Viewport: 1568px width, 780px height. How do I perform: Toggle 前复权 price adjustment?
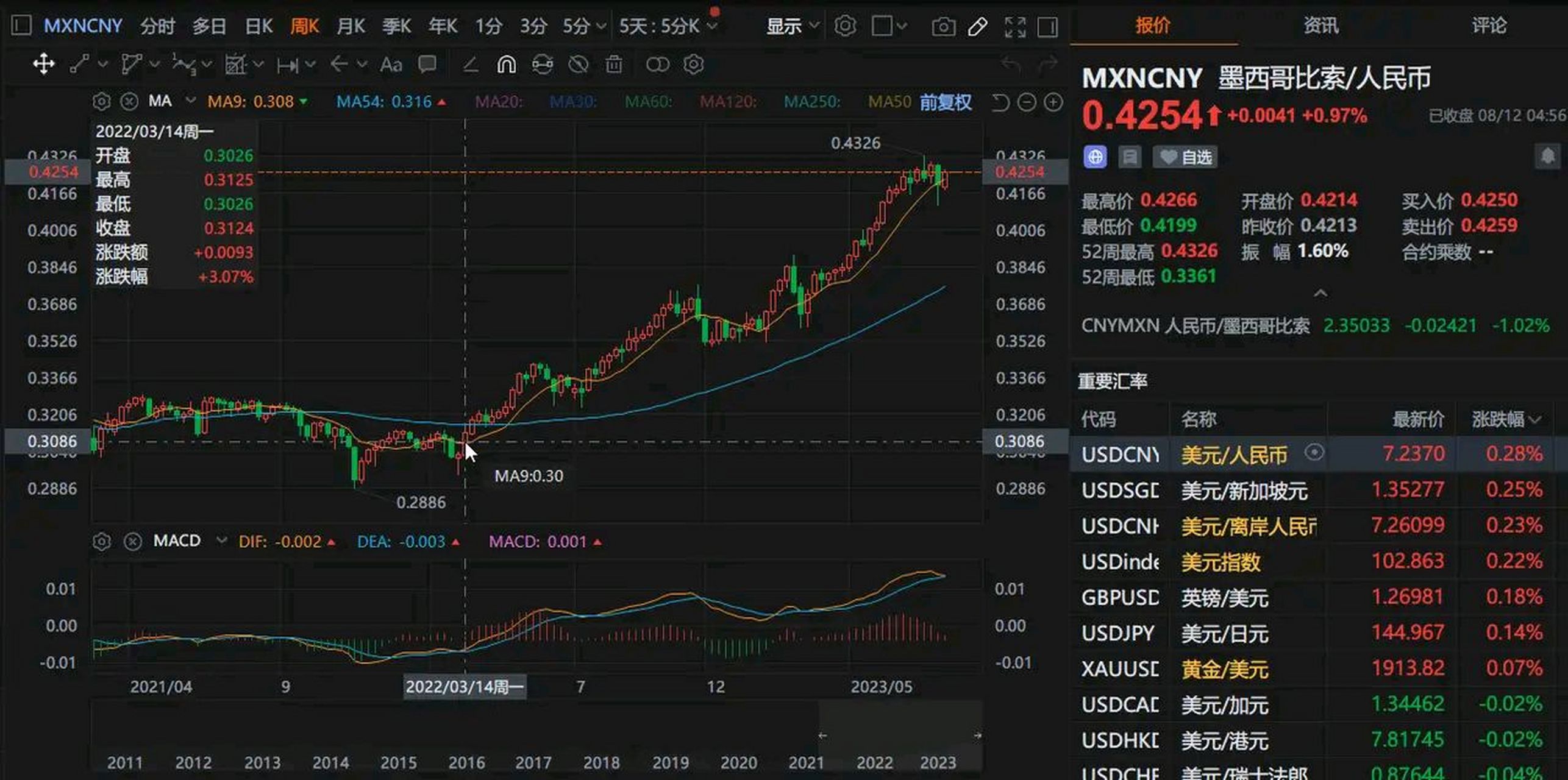pyautogui.click(x=946, y=102)
